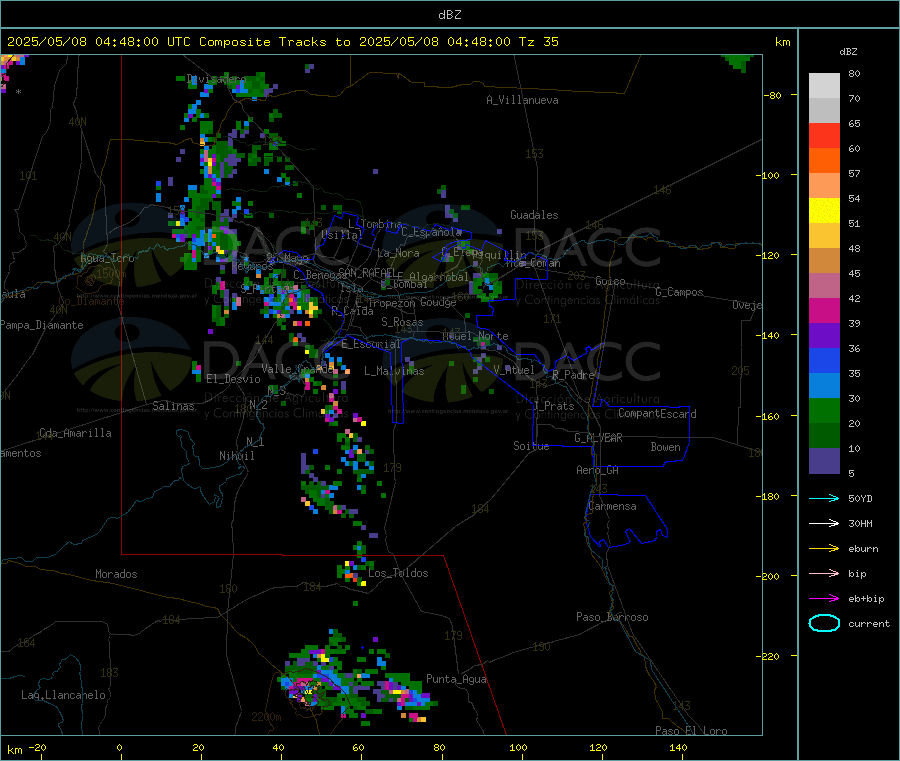Click the Agua_Toro label
This screenshot has height=761, width=900.
pyautogui.click(x=107, y=258)
